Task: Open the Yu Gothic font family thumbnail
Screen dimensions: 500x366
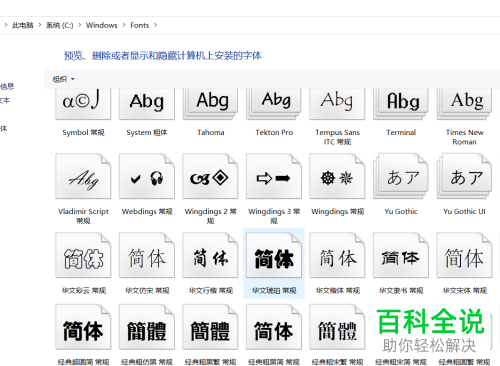Action: pyautogui.click(x=401, y=176)
